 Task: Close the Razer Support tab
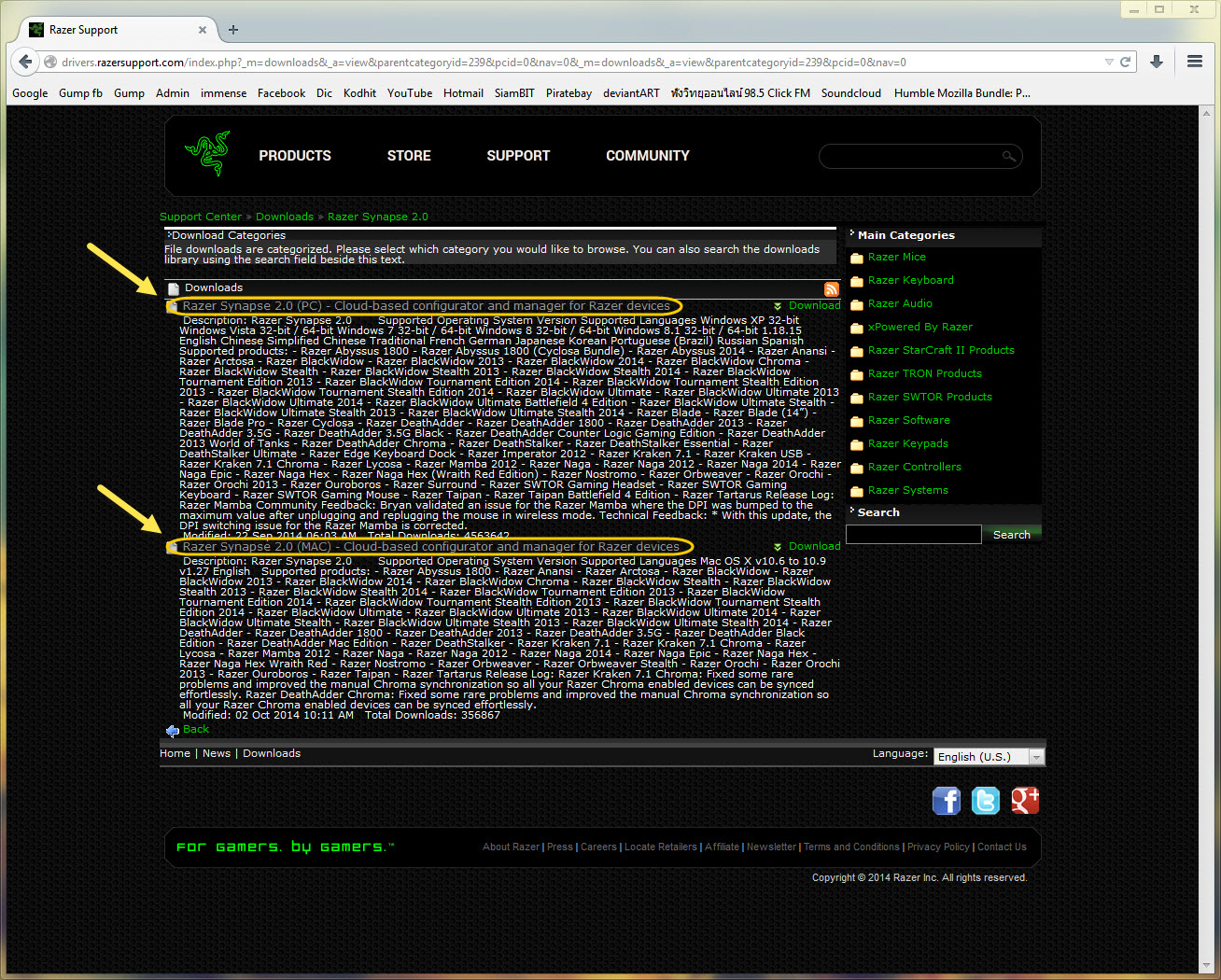pyautogui.click(x=203, y=30)
